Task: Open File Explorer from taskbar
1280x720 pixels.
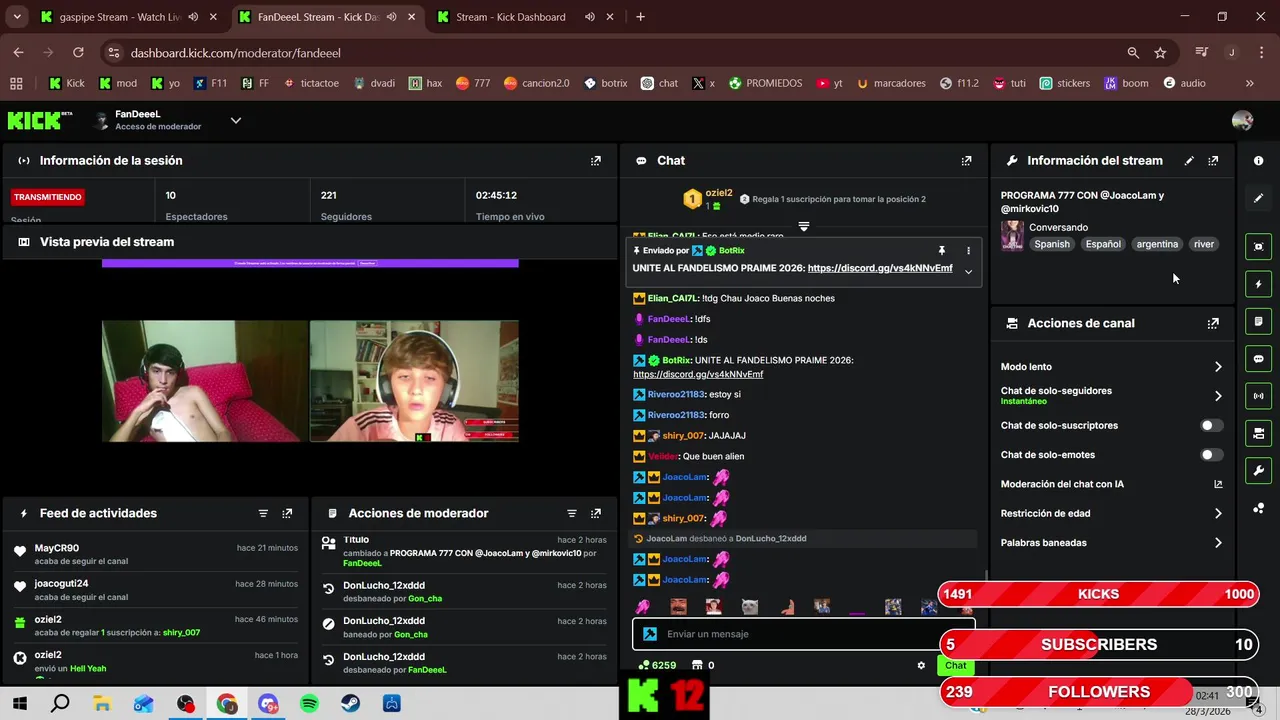Action: click(x=102, y=704)
